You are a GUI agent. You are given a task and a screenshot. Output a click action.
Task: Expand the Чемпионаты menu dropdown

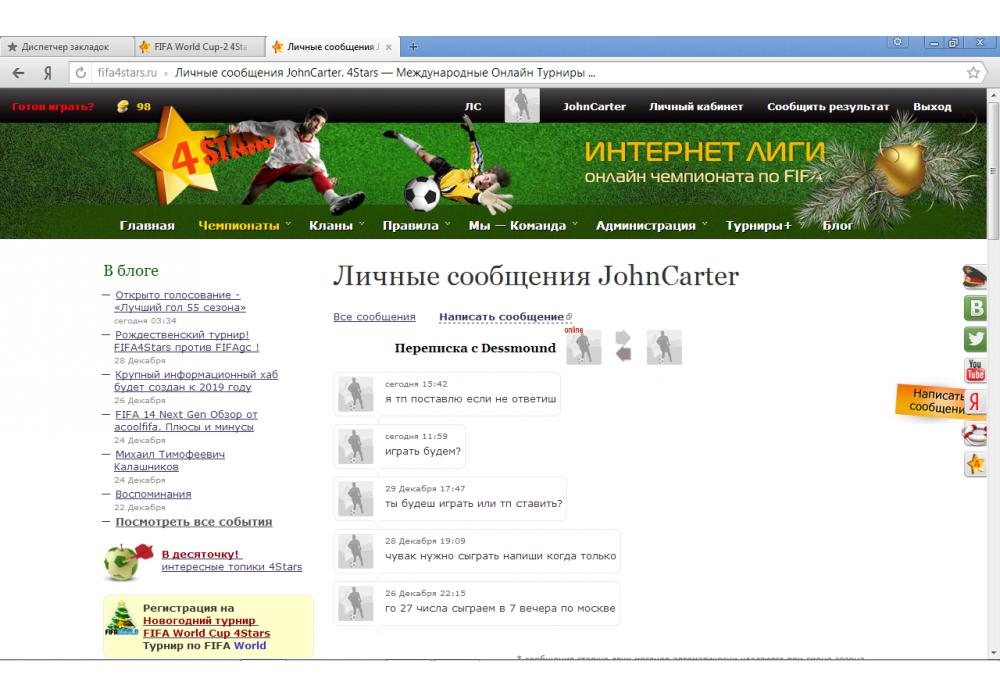pyautogui.click(x=244, y=225)
